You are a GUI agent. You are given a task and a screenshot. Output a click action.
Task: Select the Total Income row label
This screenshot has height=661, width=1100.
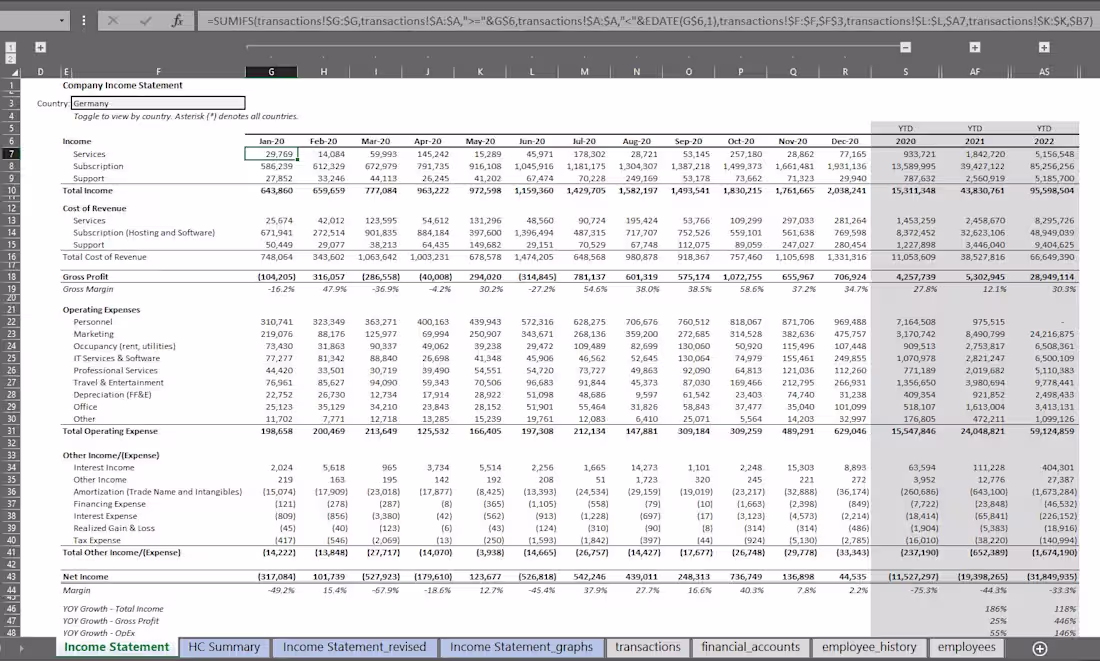pos(88,191)
